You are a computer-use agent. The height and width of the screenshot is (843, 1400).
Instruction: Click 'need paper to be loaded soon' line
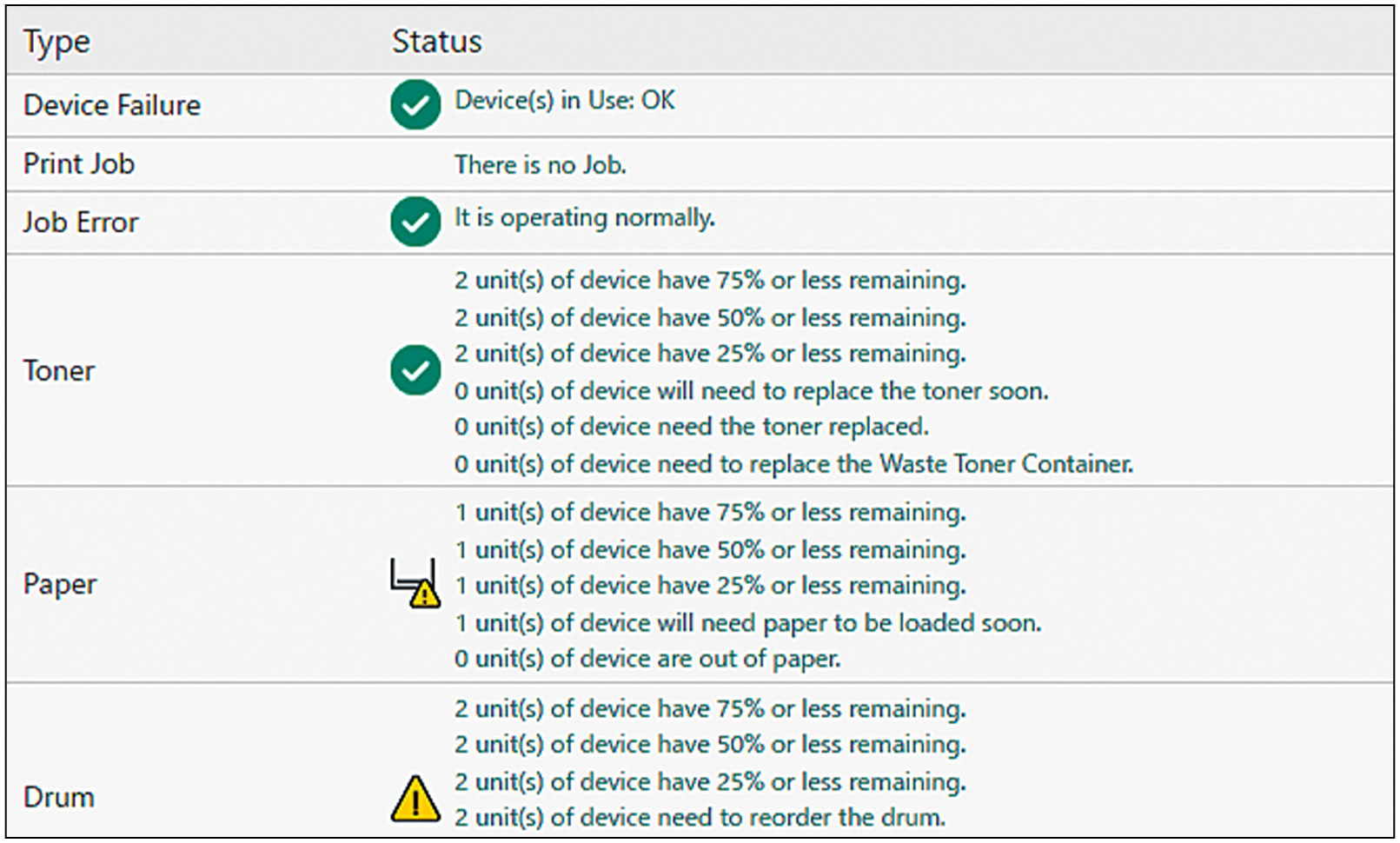(747, 623)
